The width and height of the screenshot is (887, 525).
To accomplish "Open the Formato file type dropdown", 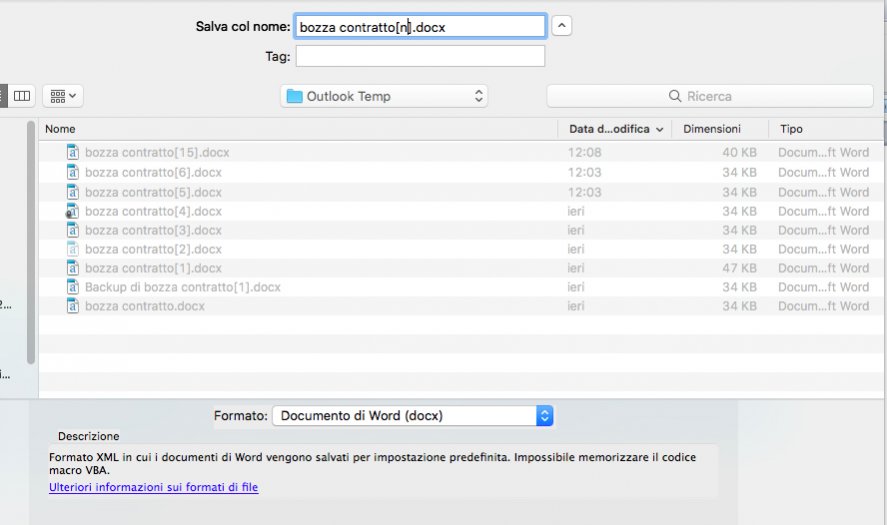I will (x=413, y=415).
